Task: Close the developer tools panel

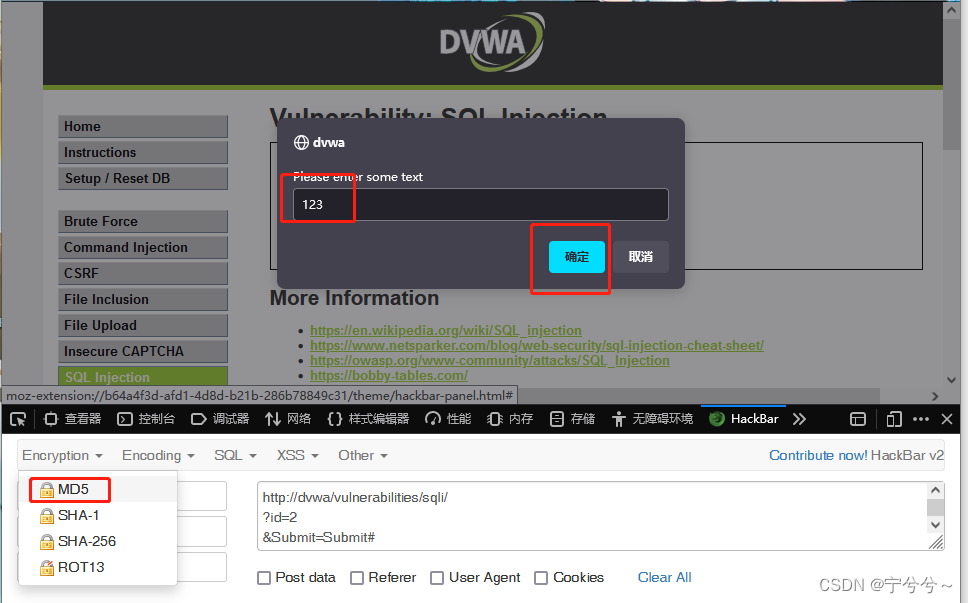Action: pos(947,419)
